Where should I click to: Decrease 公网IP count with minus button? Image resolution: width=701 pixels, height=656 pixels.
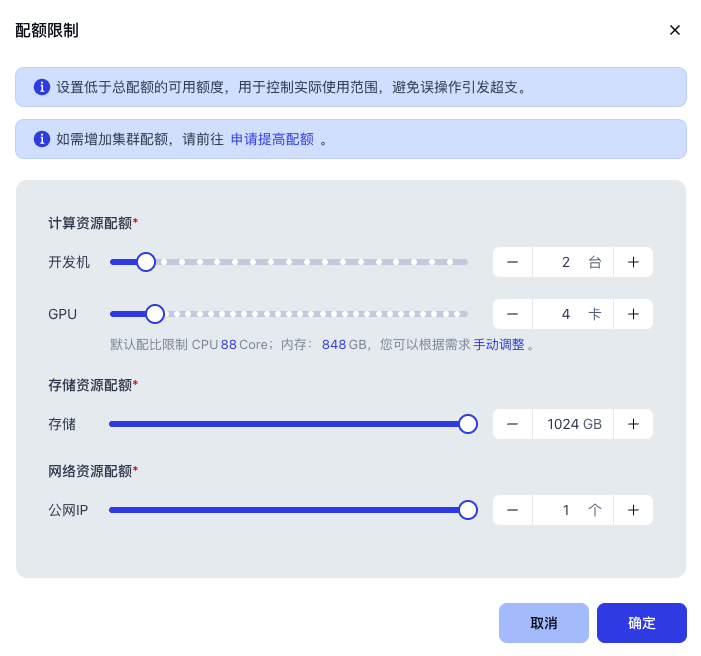pyautogui.click(x=512, y=510)
